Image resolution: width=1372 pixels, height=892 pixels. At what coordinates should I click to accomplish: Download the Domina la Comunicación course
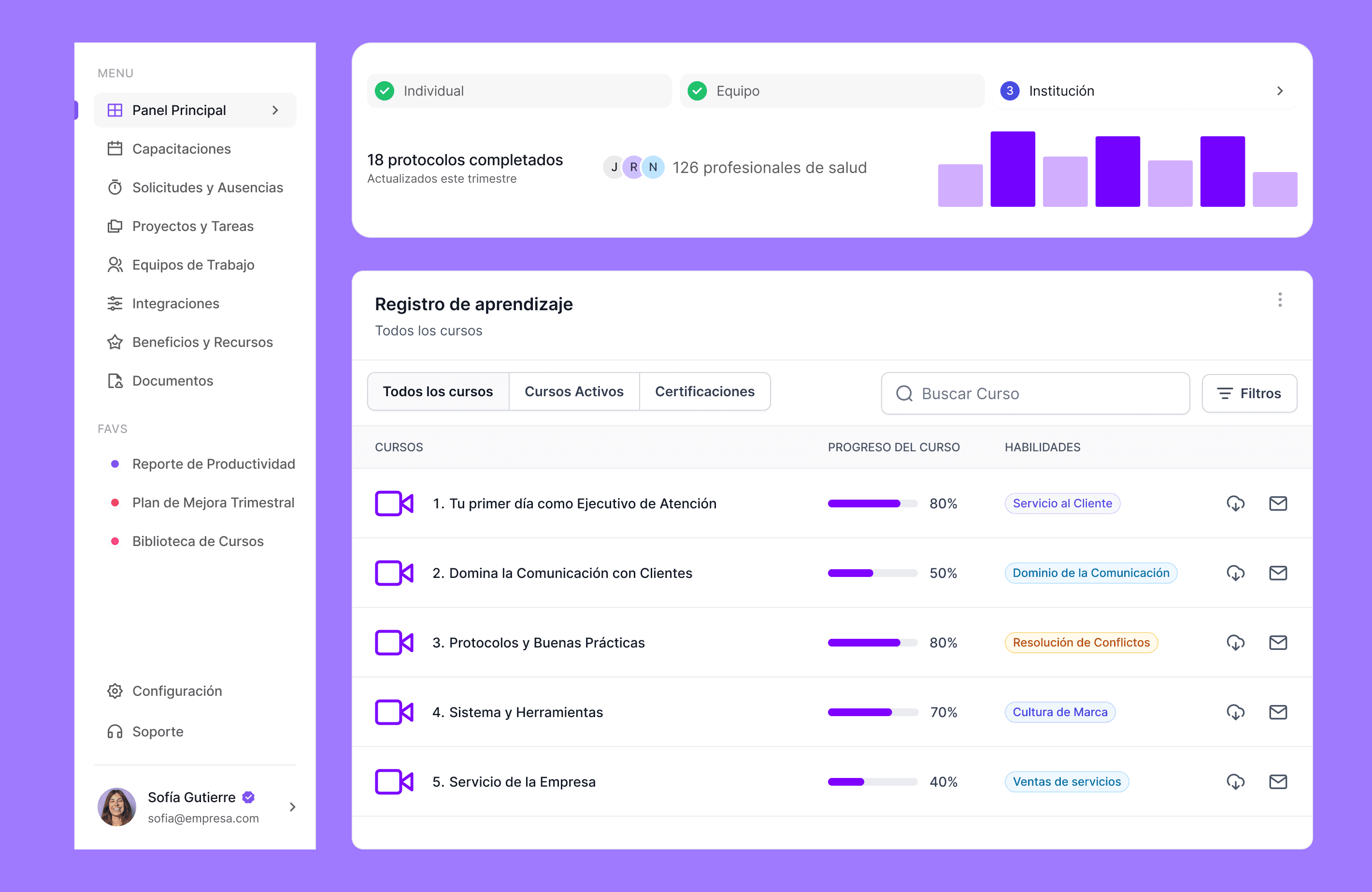[x=1235, y=573]
